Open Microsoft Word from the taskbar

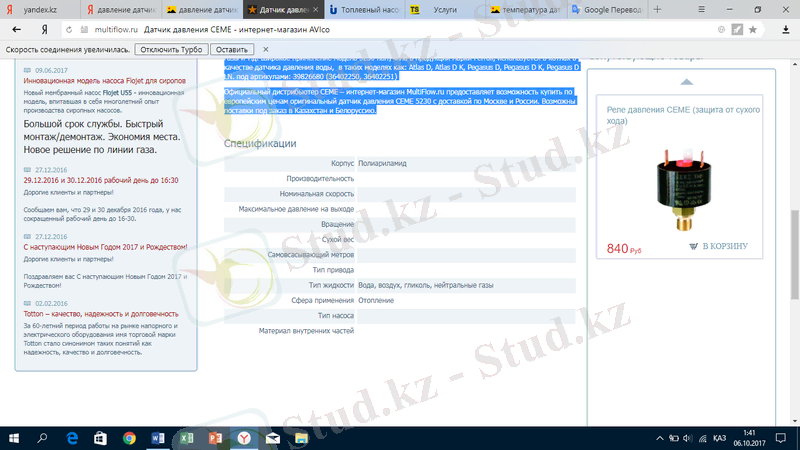tap(158, 438)
